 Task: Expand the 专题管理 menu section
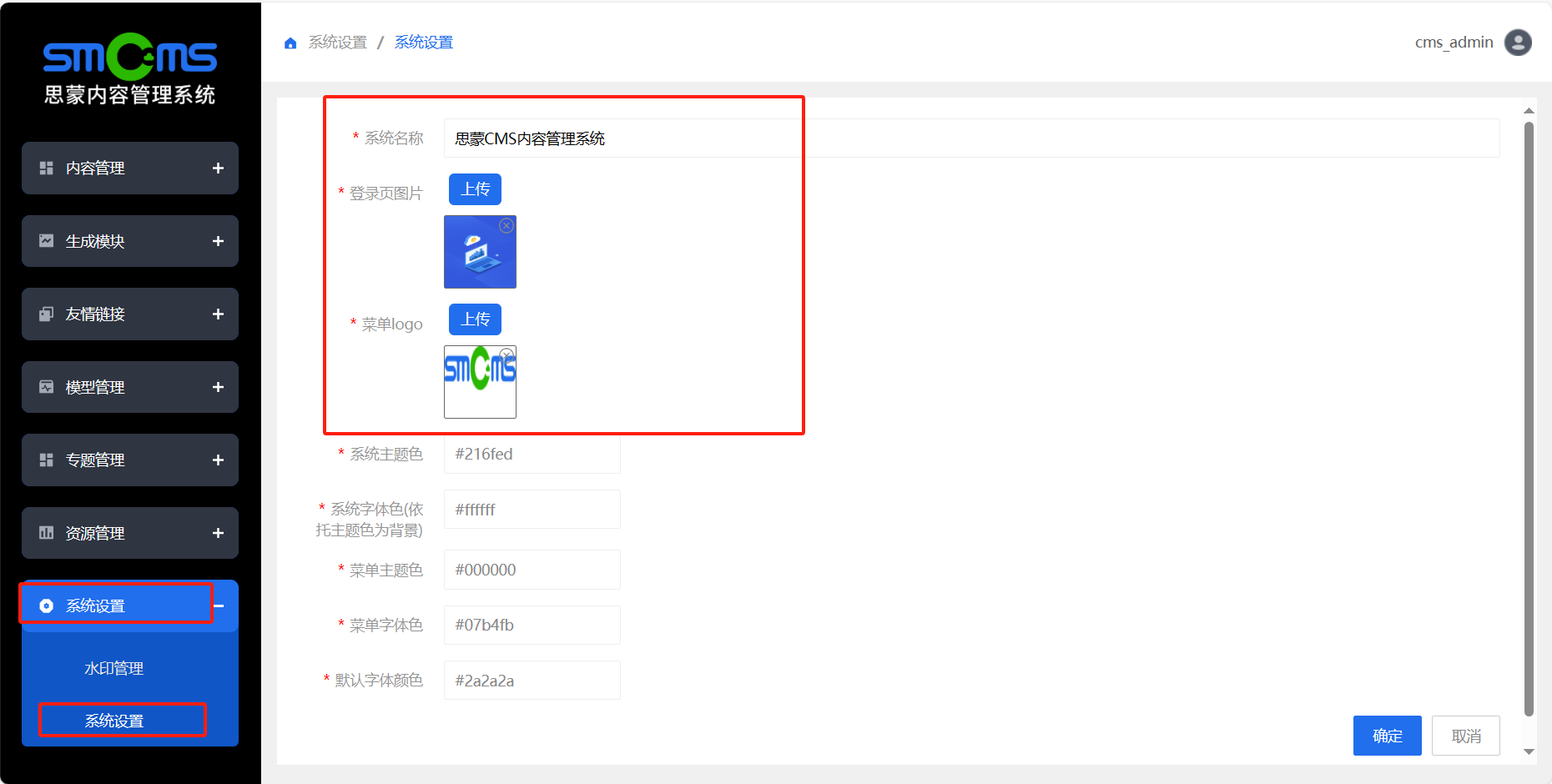pyautogui.click(x=218, y=460)
